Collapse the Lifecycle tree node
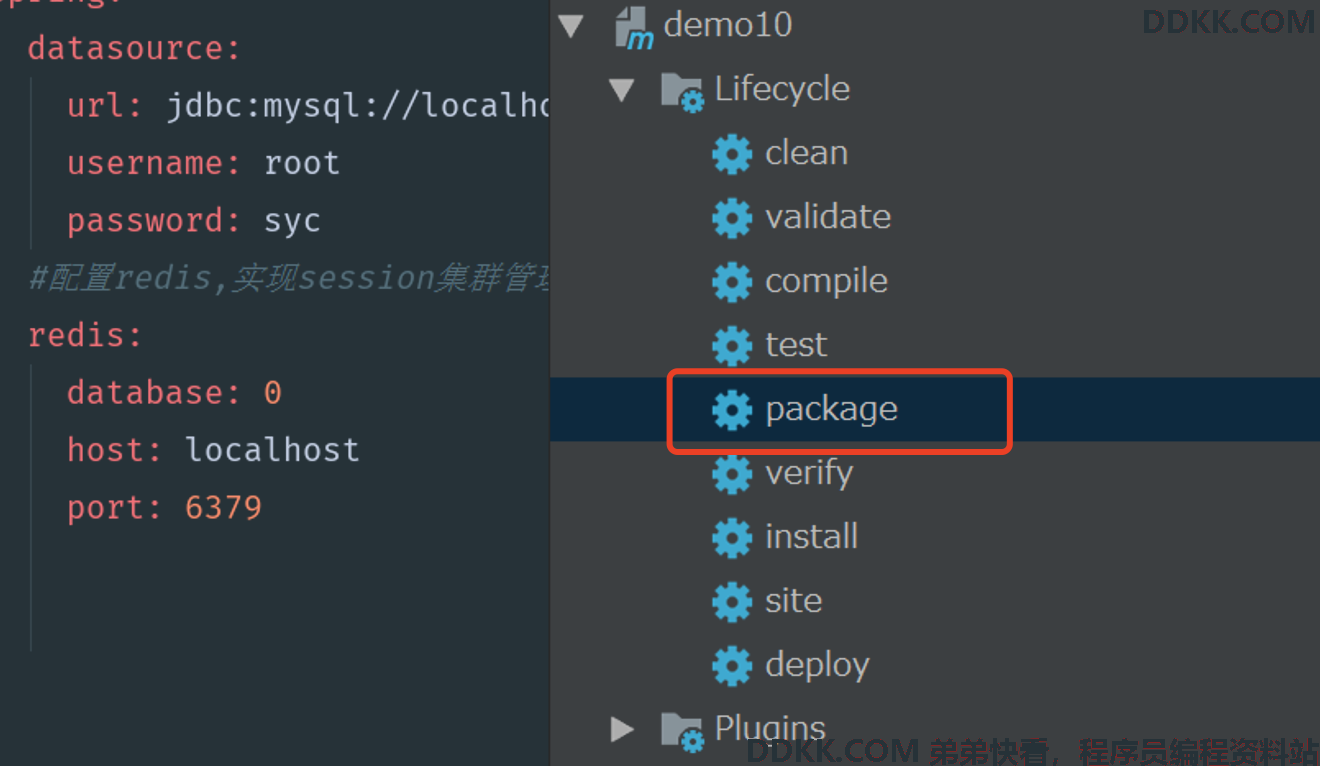 click(x=621, y=90)
